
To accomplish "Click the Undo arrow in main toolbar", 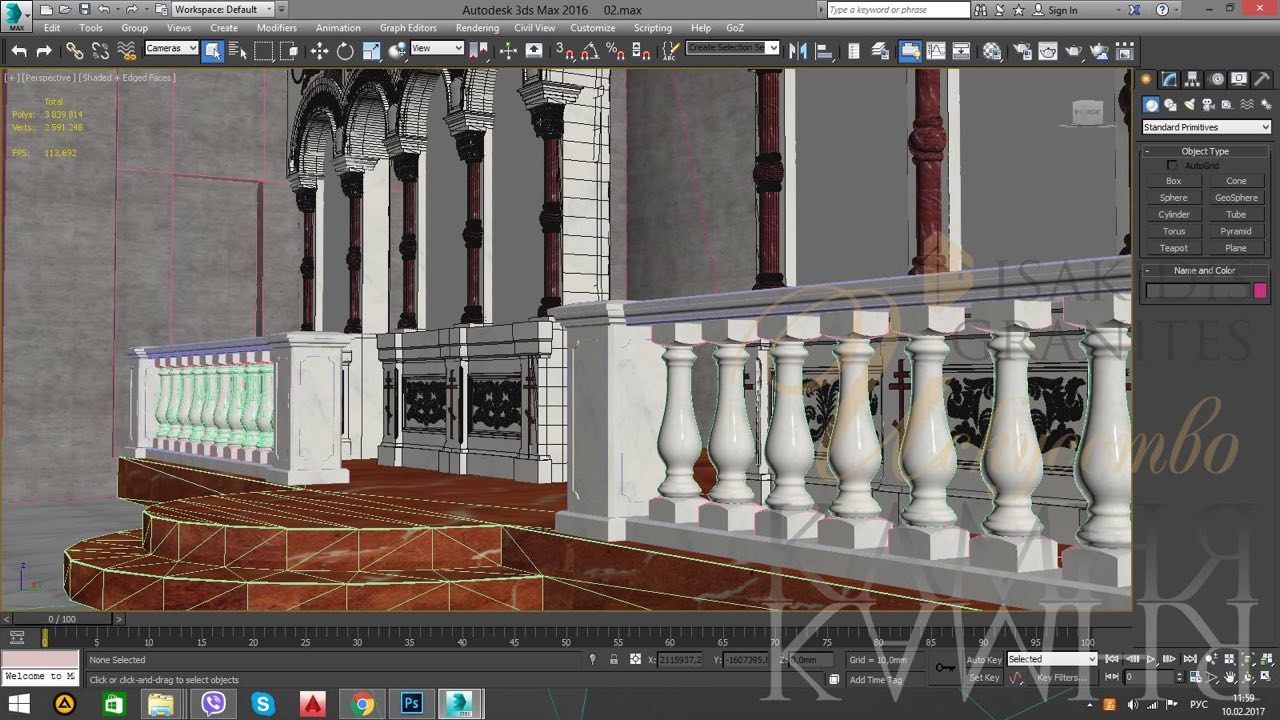I will click(19, 51).
